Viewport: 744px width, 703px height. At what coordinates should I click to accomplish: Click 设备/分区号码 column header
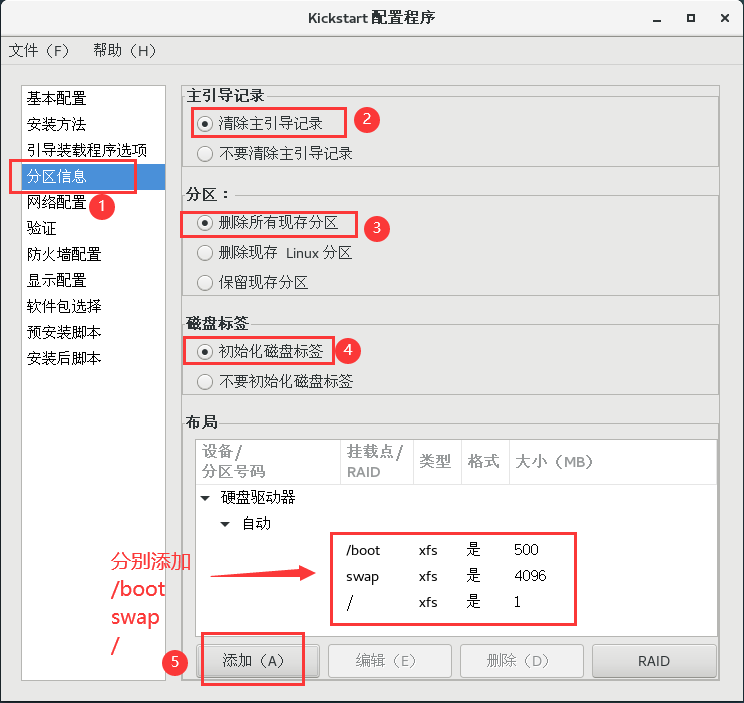[268, 462]
